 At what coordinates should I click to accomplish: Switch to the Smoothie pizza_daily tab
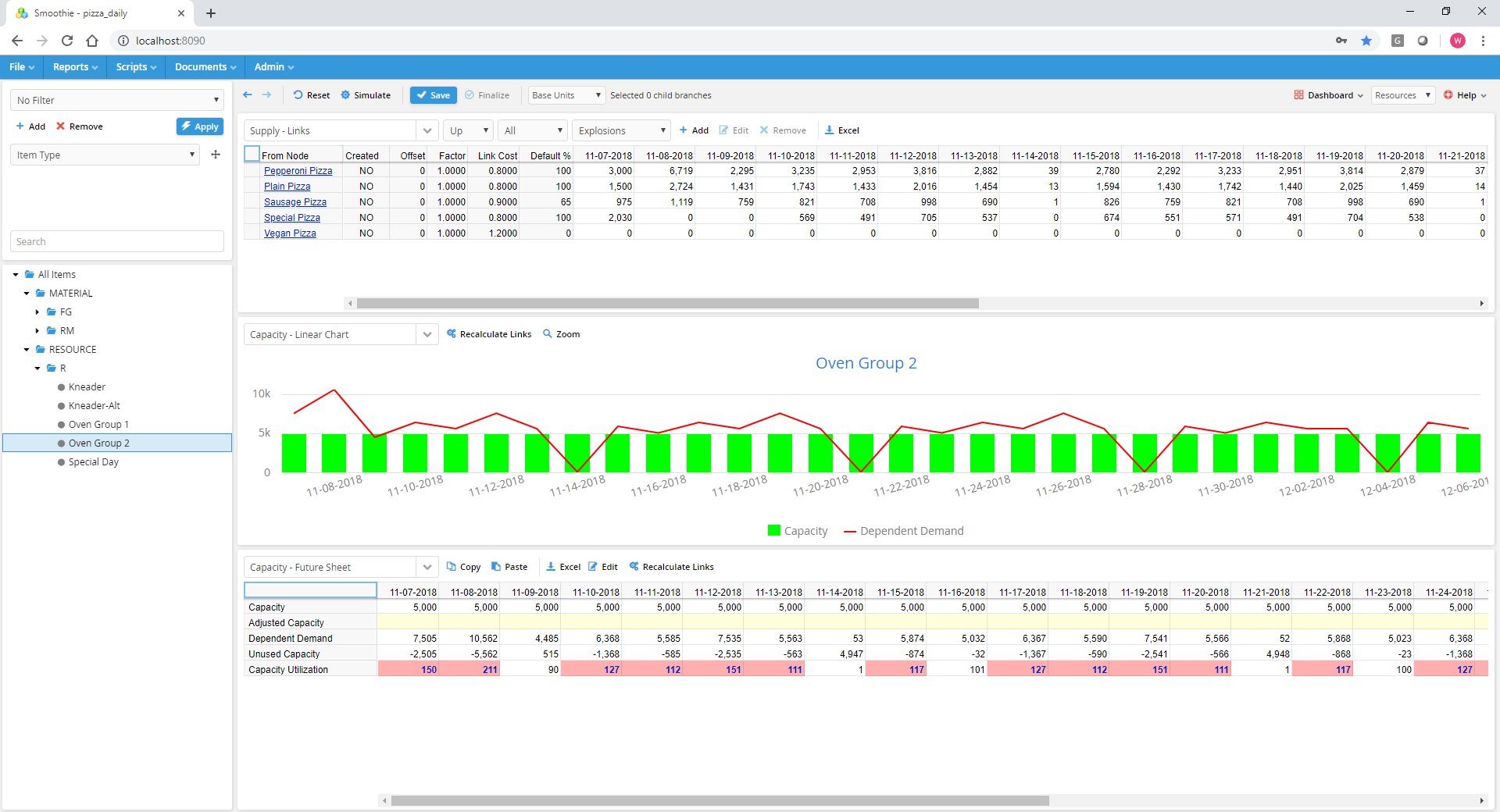(99, 13)
